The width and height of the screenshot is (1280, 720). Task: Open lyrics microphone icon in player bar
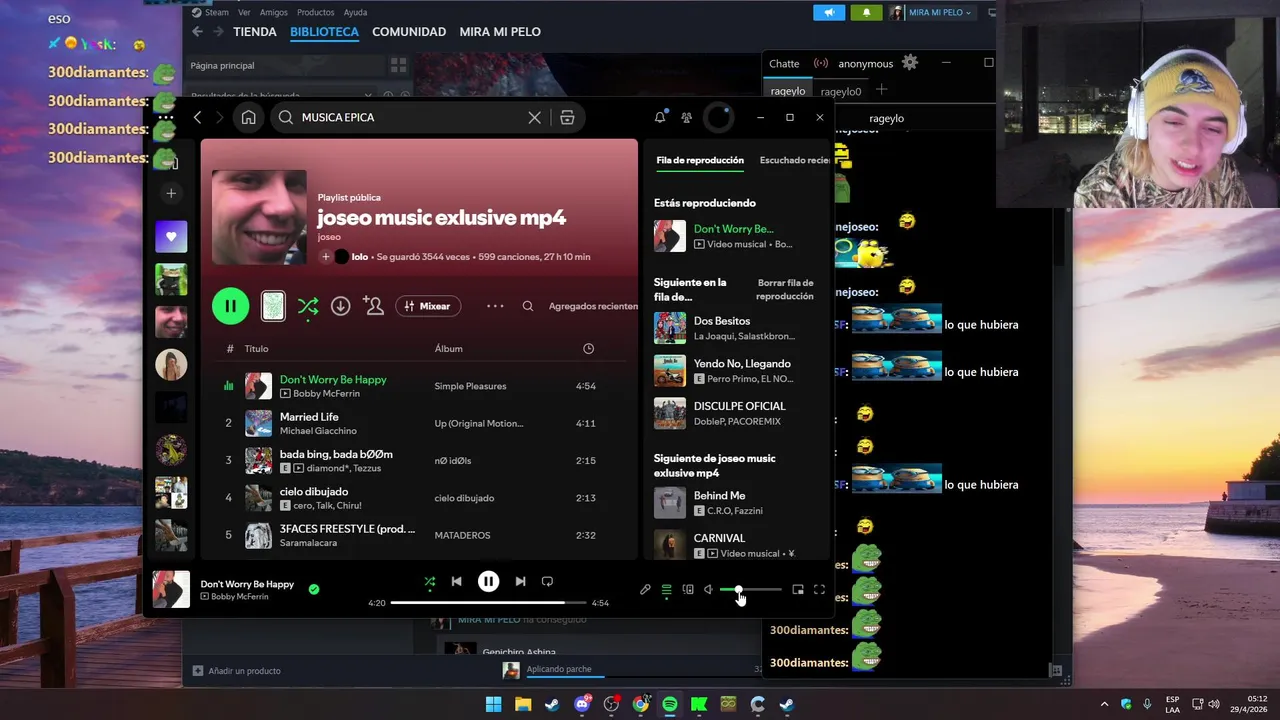coord(645,590)
